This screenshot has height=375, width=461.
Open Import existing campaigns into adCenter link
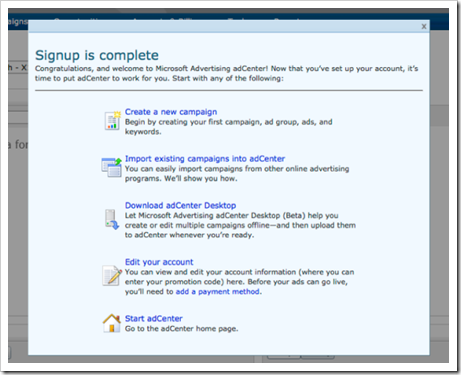pyautogui.click(x=205, y=159)
